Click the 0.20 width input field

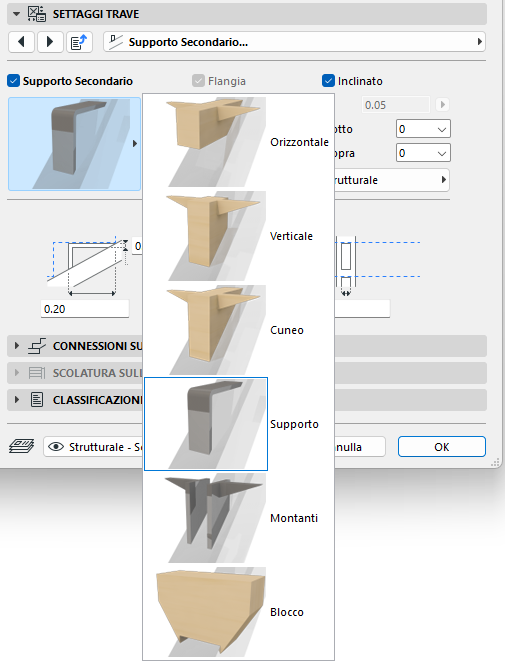85,309
